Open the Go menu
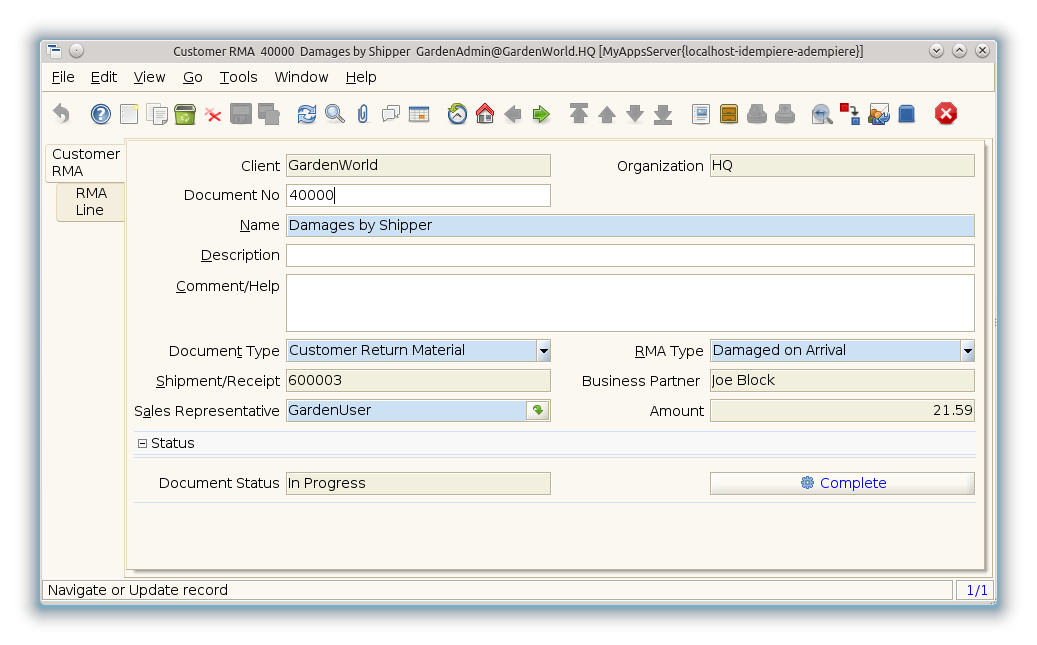Viewport: 1037px width, 645px height. pos(192,77)
